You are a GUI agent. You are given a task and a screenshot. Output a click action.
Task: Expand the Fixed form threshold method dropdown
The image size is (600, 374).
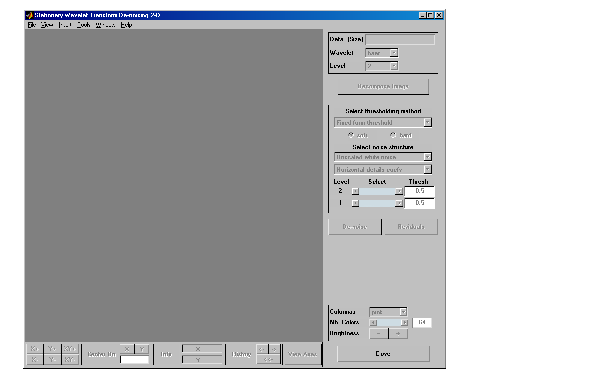383,122
